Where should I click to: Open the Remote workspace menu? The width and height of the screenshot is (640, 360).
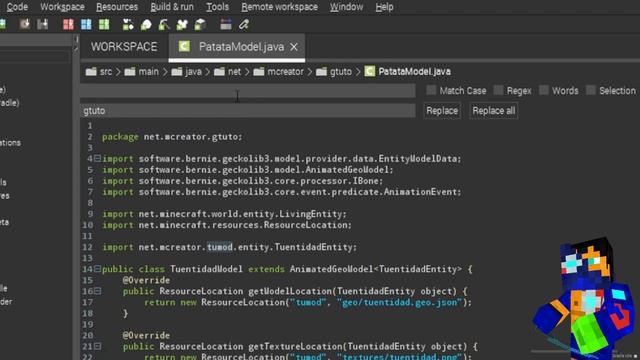click(x=279, y=7)
